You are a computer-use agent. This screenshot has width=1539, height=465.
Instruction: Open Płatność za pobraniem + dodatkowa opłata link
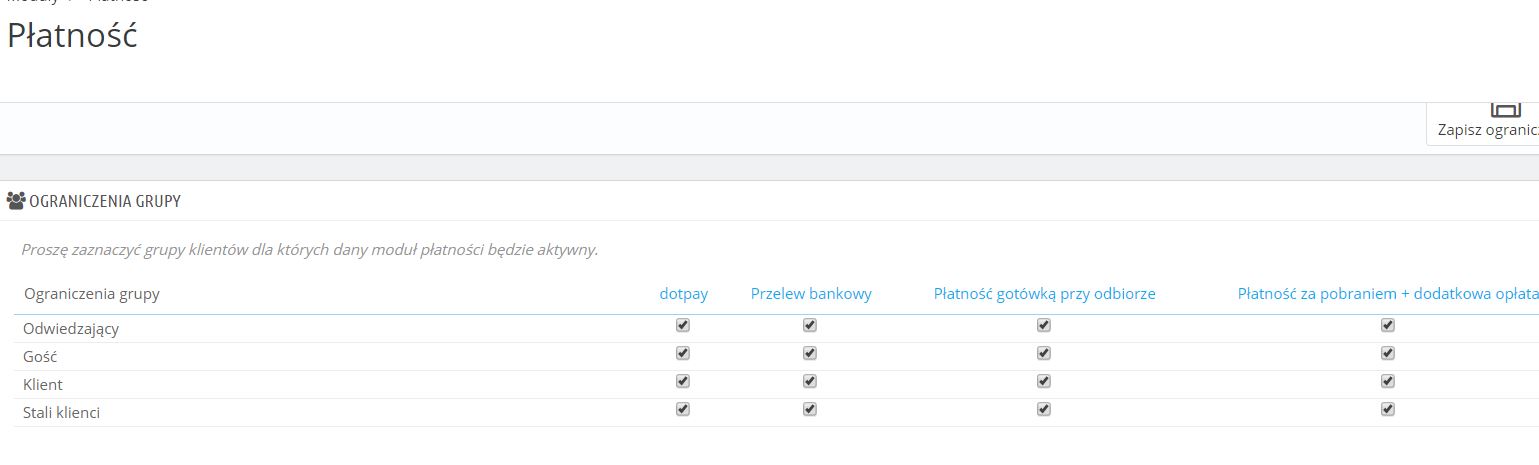1386,294
